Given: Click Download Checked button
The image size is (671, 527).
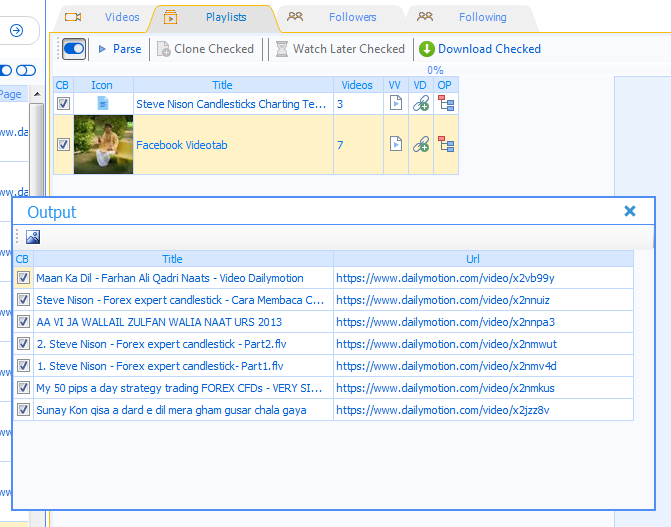Looking at the screenshot, I should click(x=480, y=49).
